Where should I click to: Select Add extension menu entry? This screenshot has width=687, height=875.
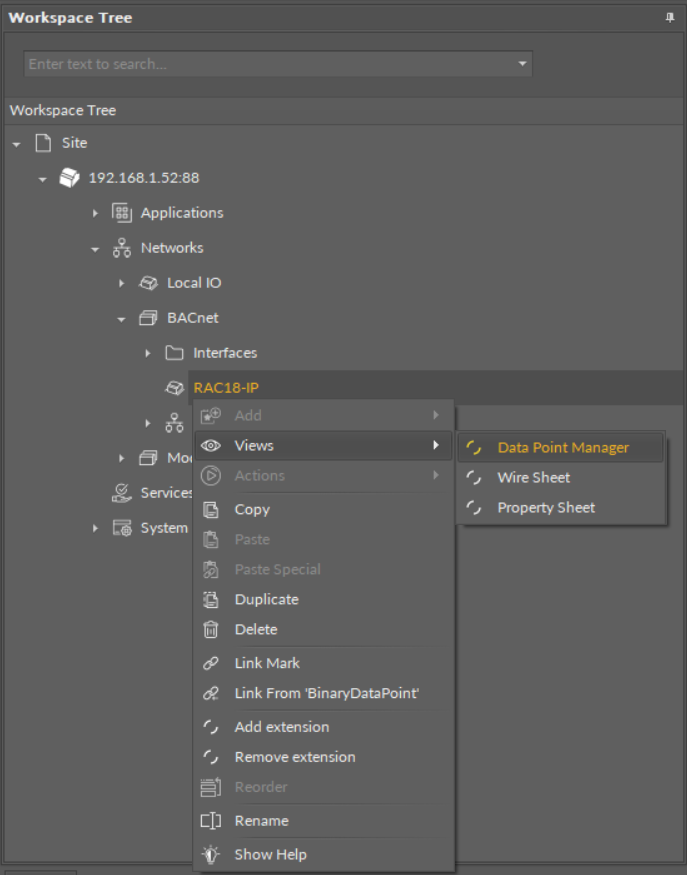[x=281, y=727]
